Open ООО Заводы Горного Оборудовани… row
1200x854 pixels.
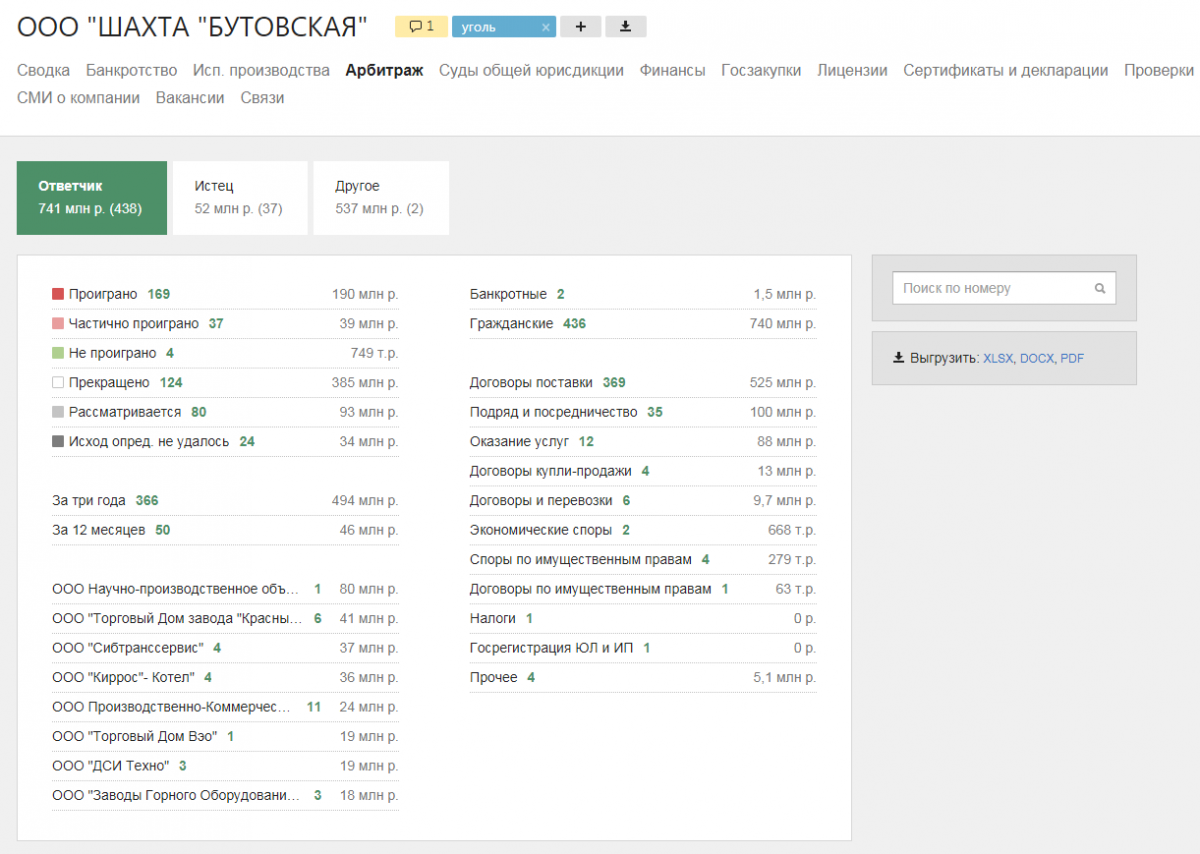[225, 795]
